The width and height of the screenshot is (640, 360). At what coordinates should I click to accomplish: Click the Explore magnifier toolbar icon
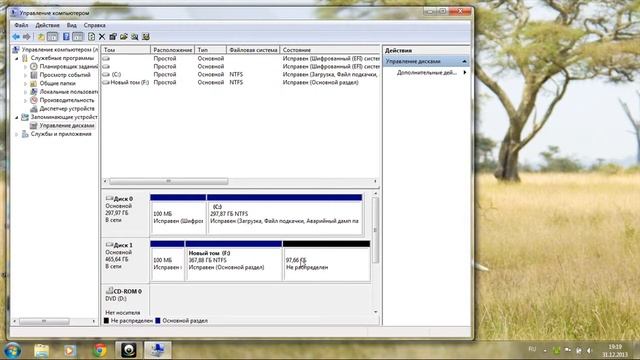point(135,37)
